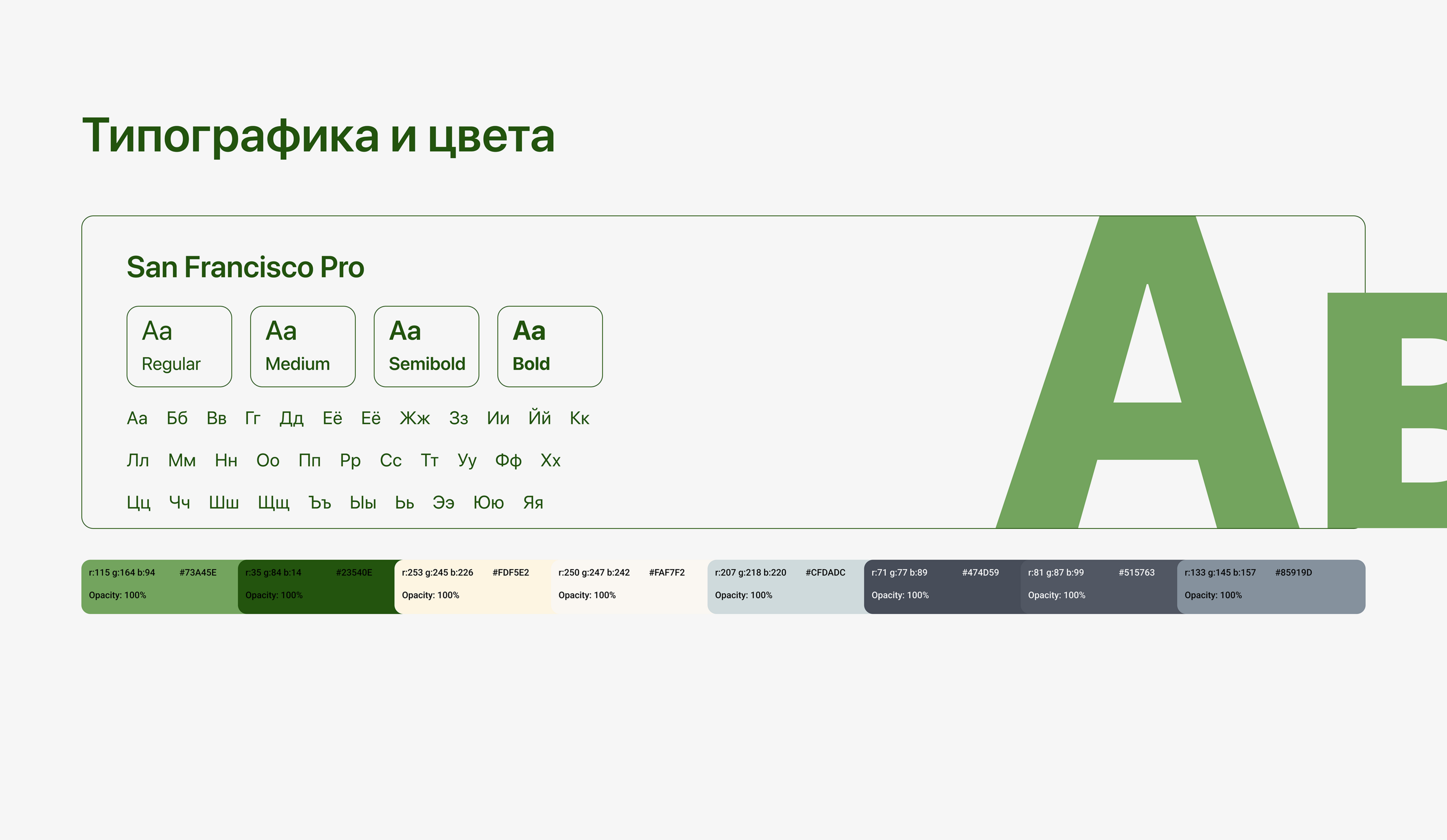Select the Фф letter pair
The width and height of the screenshot is (1447, 840).
pyautogui.click(x=508, y=460)
